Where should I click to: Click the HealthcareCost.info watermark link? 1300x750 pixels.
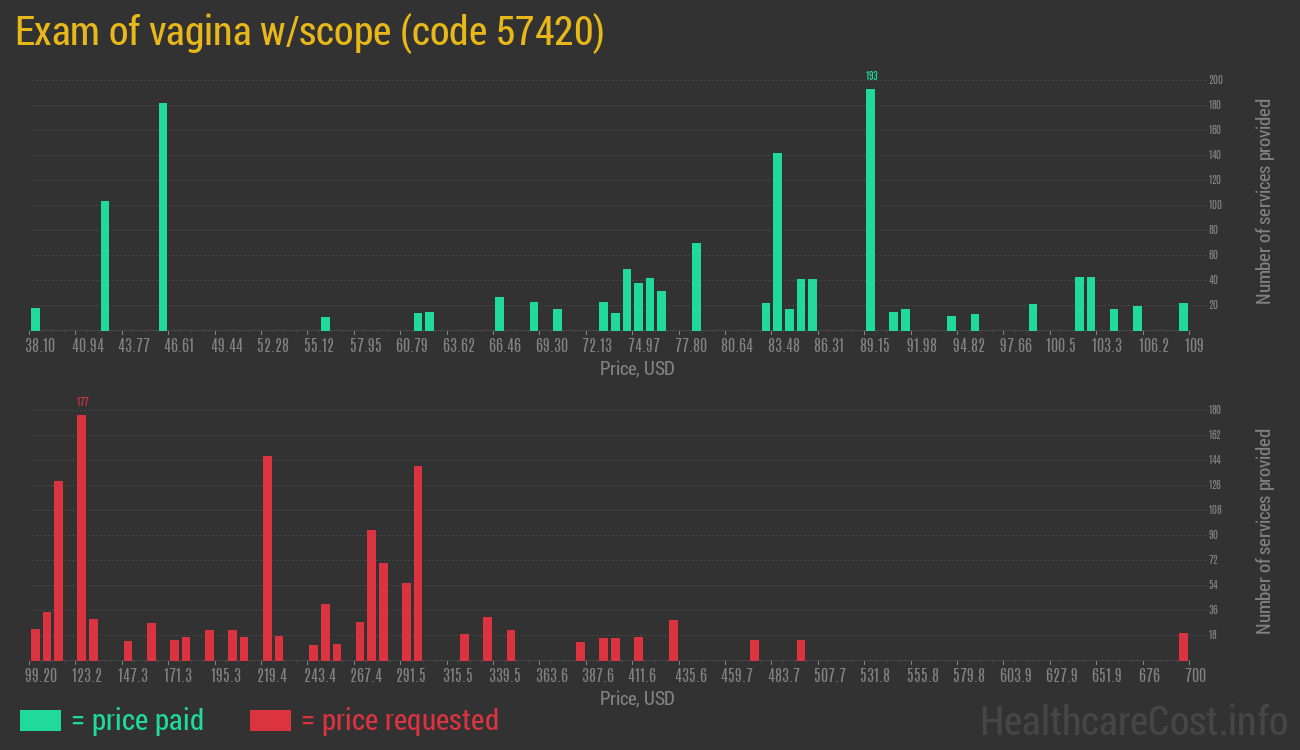1133,720
